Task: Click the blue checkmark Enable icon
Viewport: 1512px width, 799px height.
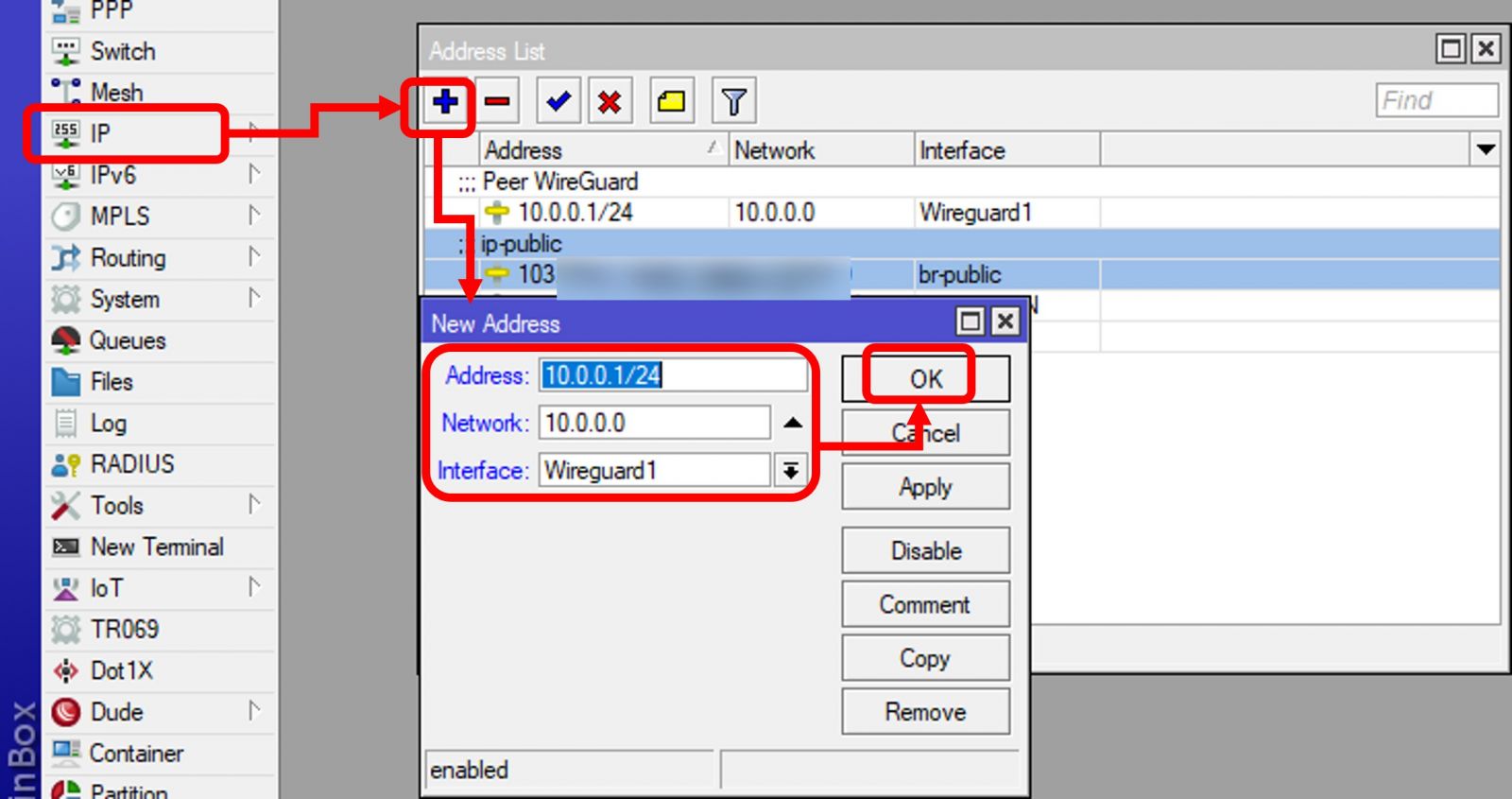Action: click(558, 101)
